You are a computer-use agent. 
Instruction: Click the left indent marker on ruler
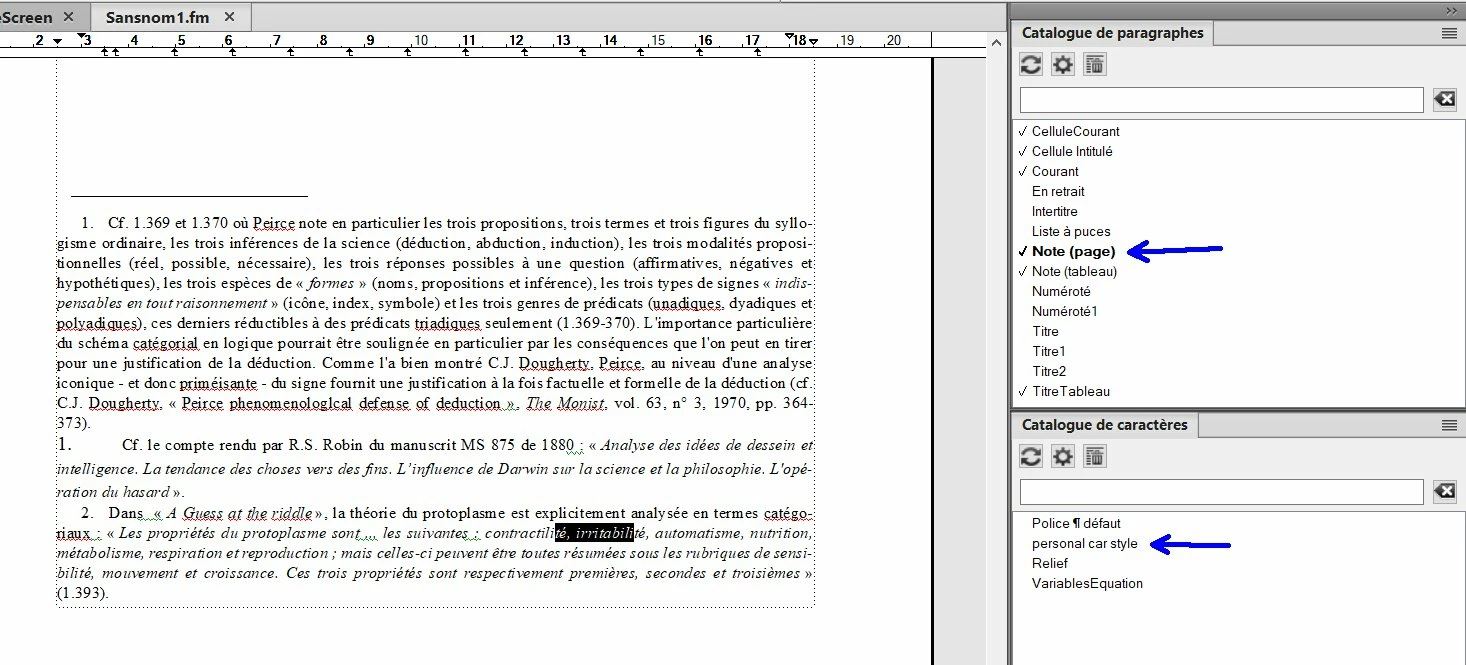[x=57, y=42]
